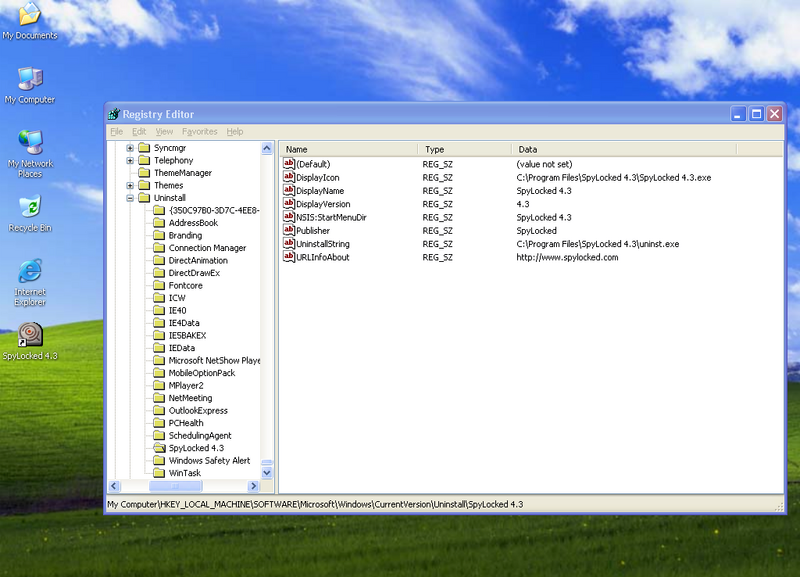
Task: Select the string icon of DisplayVersion value
Action: [x=289, y=204]
